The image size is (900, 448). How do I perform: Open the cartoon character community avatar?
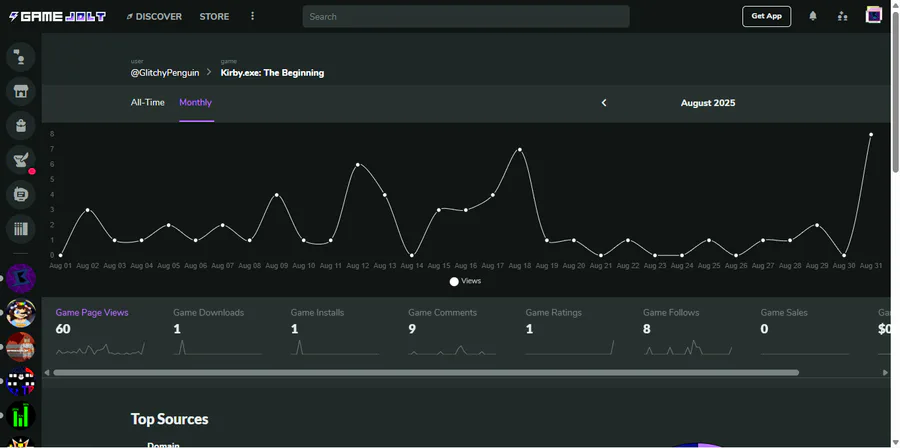(21, 313)
